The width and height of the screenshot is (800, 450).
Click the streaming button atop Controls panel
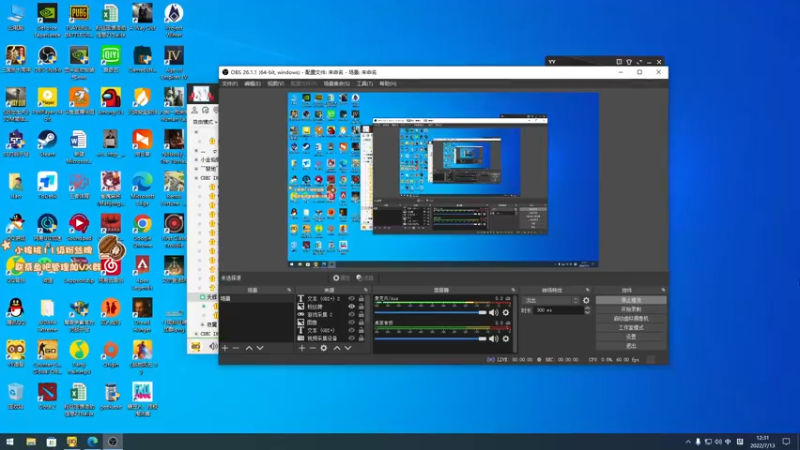pos(631,300)
